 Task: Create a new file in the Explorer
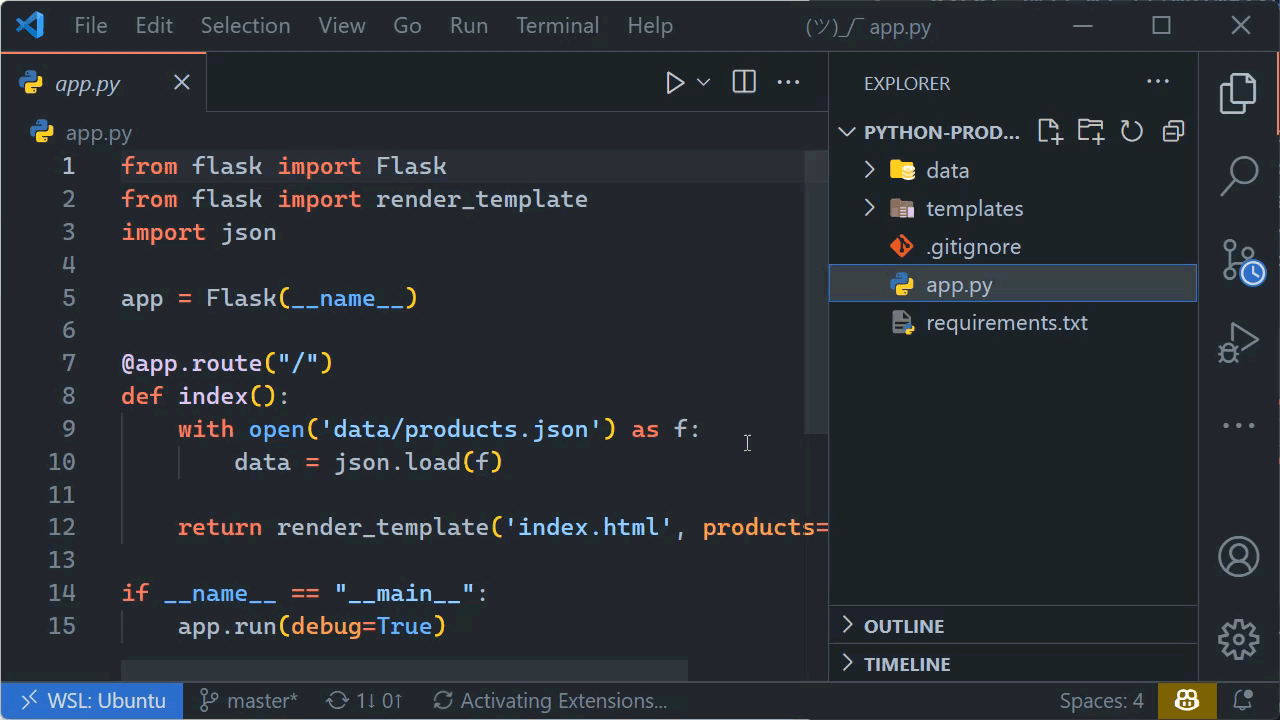coord(1049,131)
